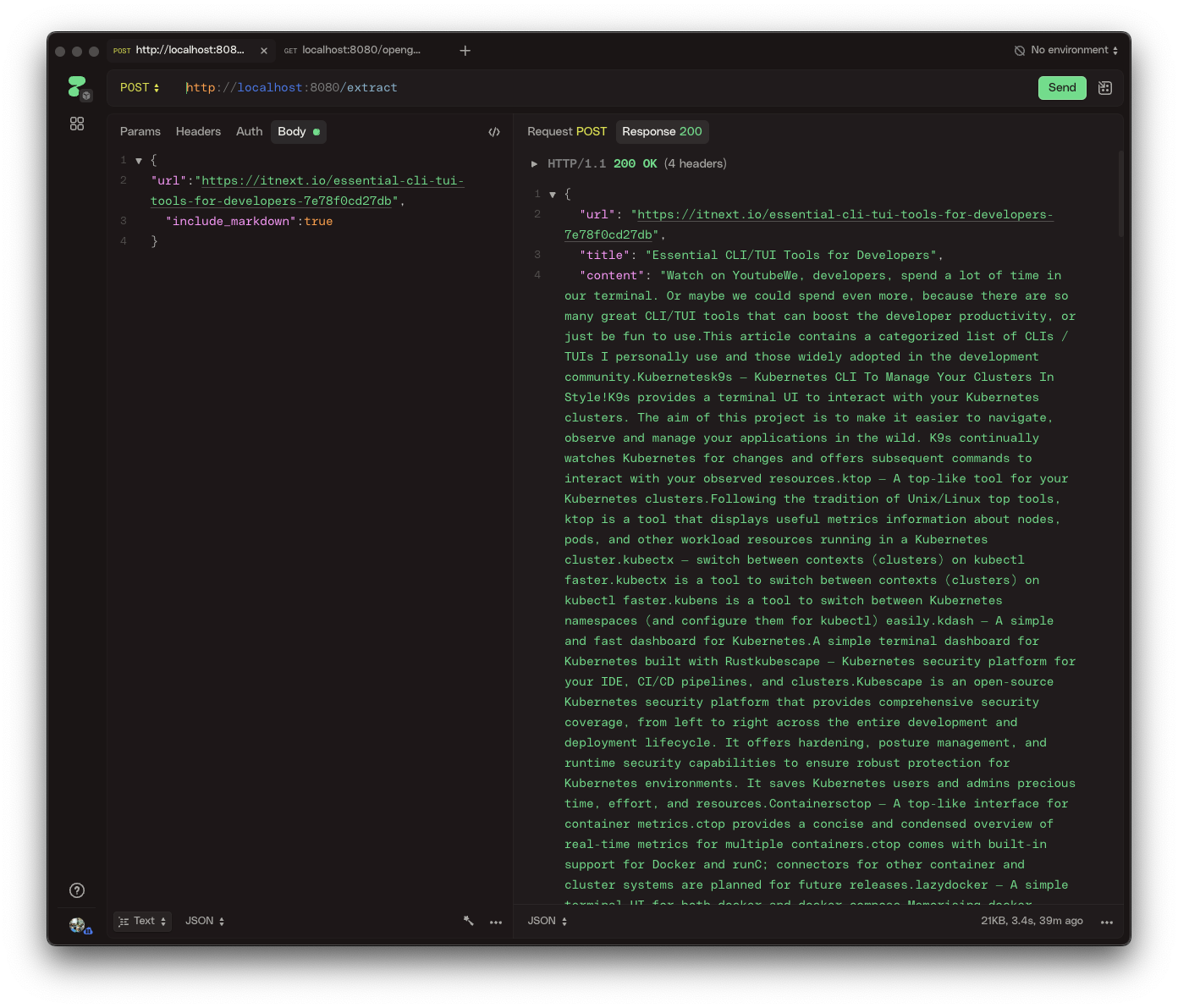Open the collections grid icon in sidebar
Screen dimensions: 1178x1008
(x=77, y=124)
